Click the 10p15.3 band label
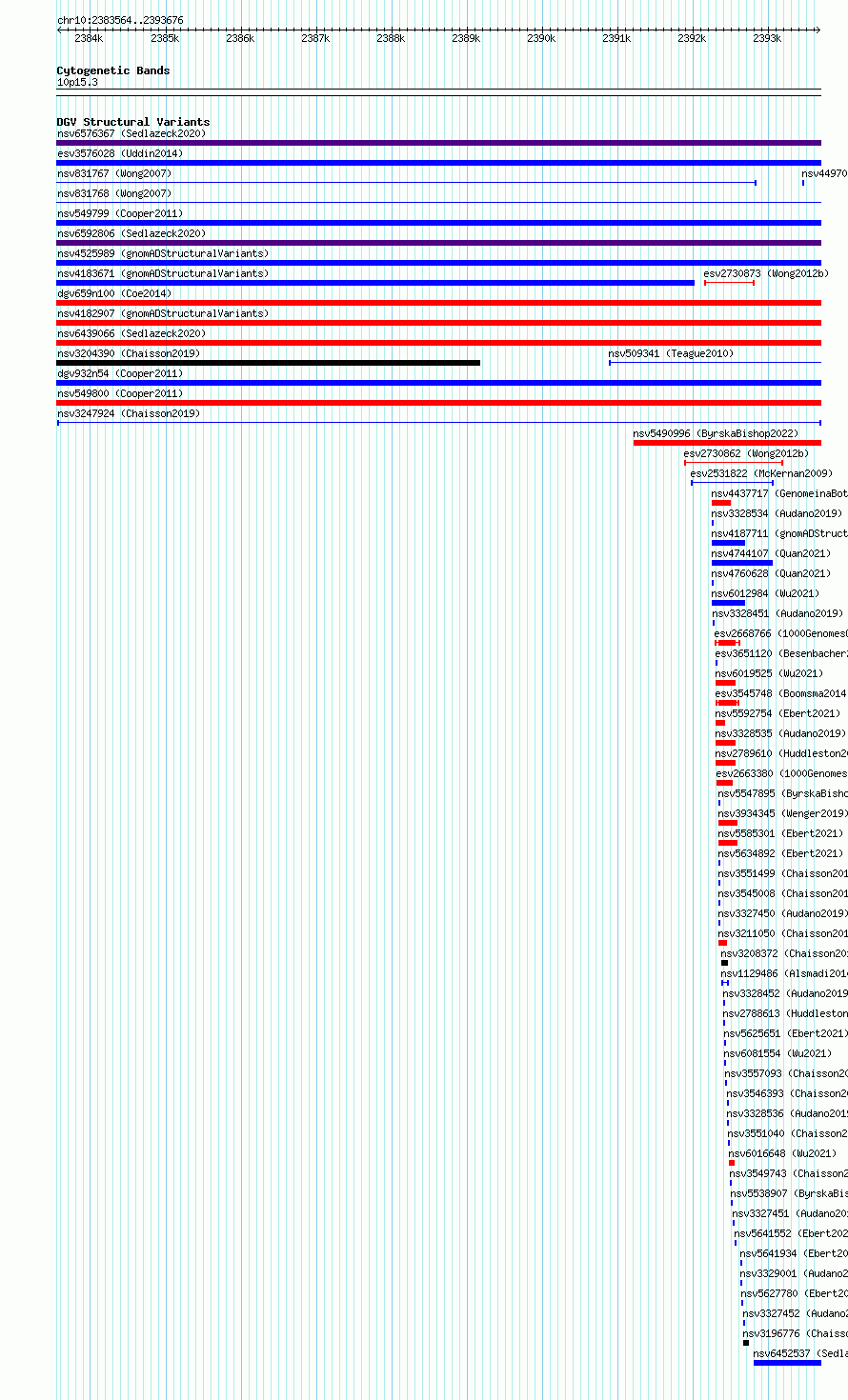The width and height of the screenshot is (848, 1400). 77,82
